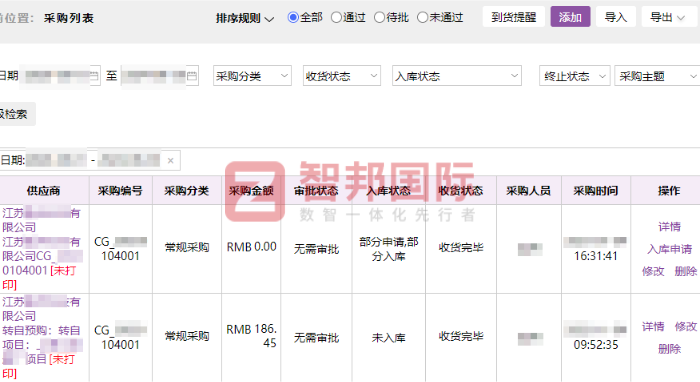This screenshot has height=382, width=700.
Task: Click 常规采购 in the first row
Action: pos(187,247)
